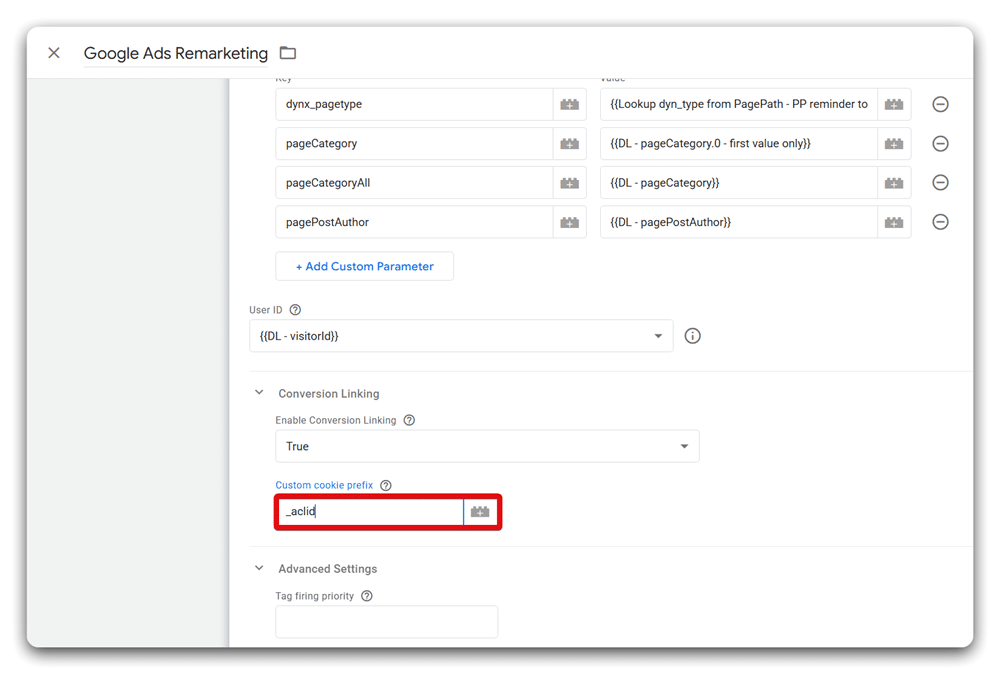Open variable picker beside Custom cookie prefix field
The width and height of the screenshot is (1000, 674).
(480, 511)
